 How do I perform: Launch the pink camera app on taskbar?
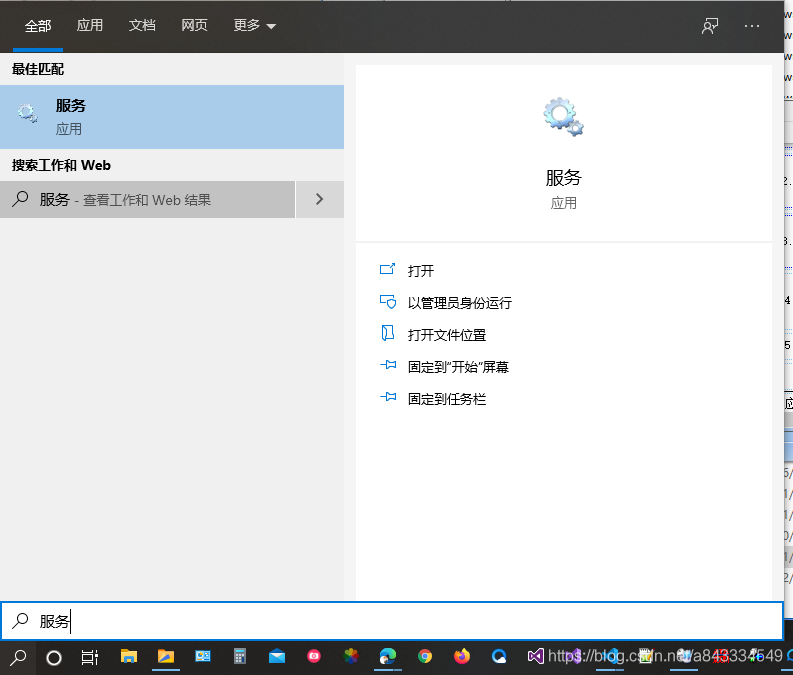pos(314,656)
